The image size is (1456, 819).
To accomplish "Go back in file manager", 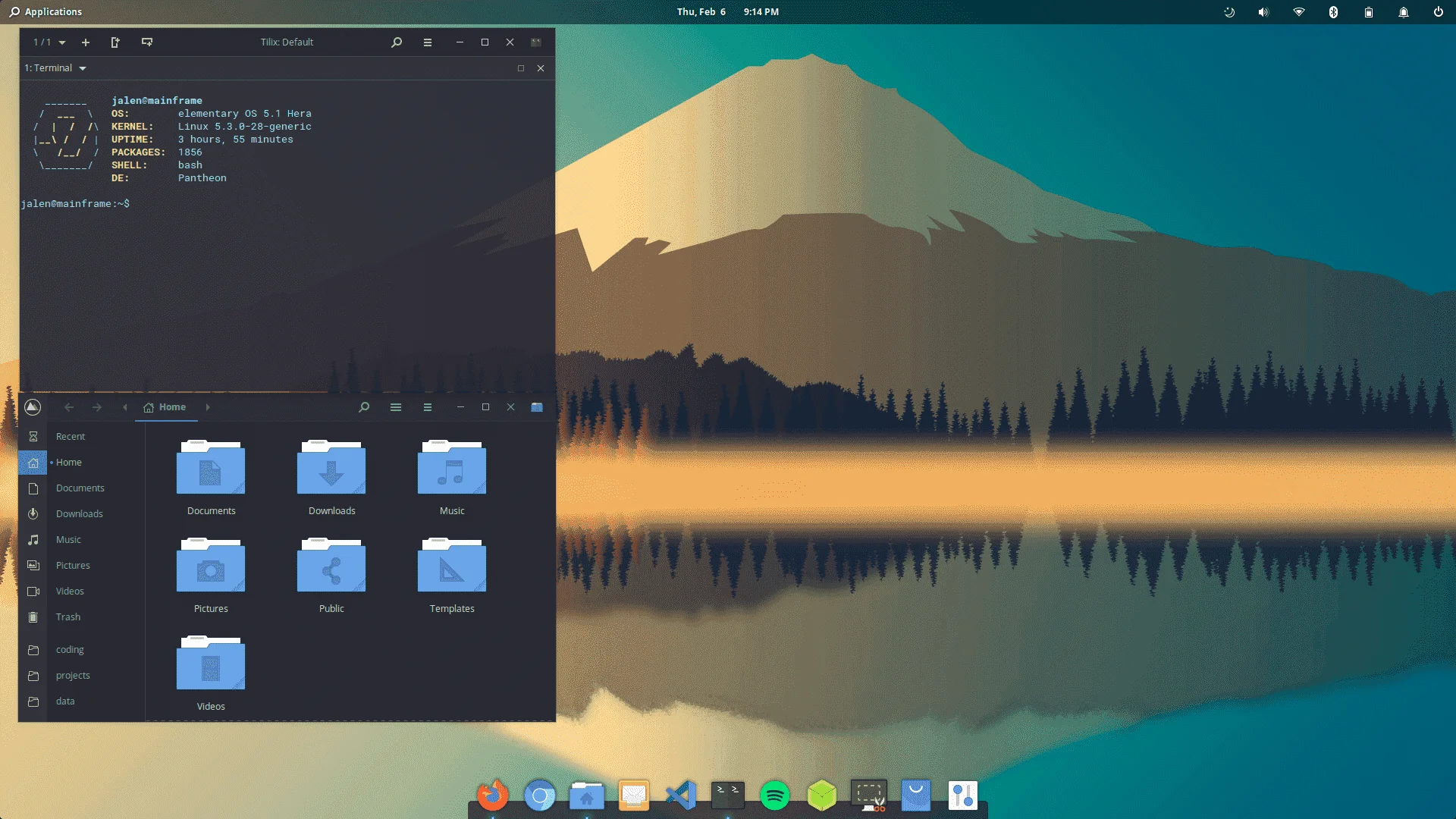I will click(x=69, y=407).
